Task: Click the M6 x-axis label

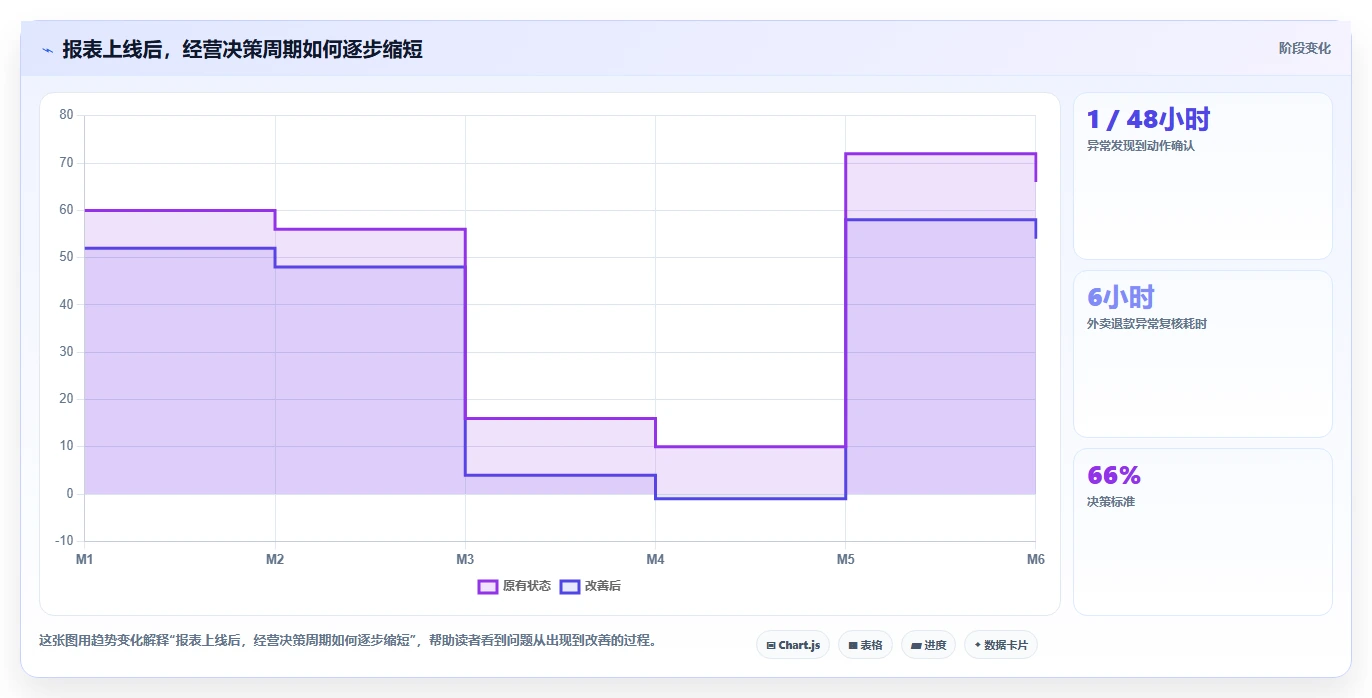Action: coord(1035,559)
